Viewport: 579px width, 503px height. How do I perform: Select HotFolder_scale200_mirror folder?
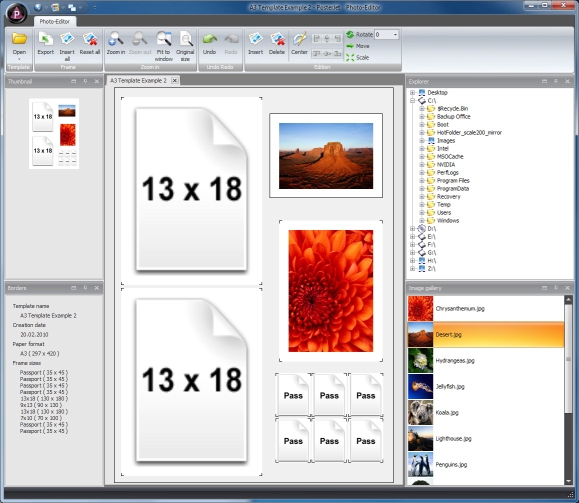point(469,133)
